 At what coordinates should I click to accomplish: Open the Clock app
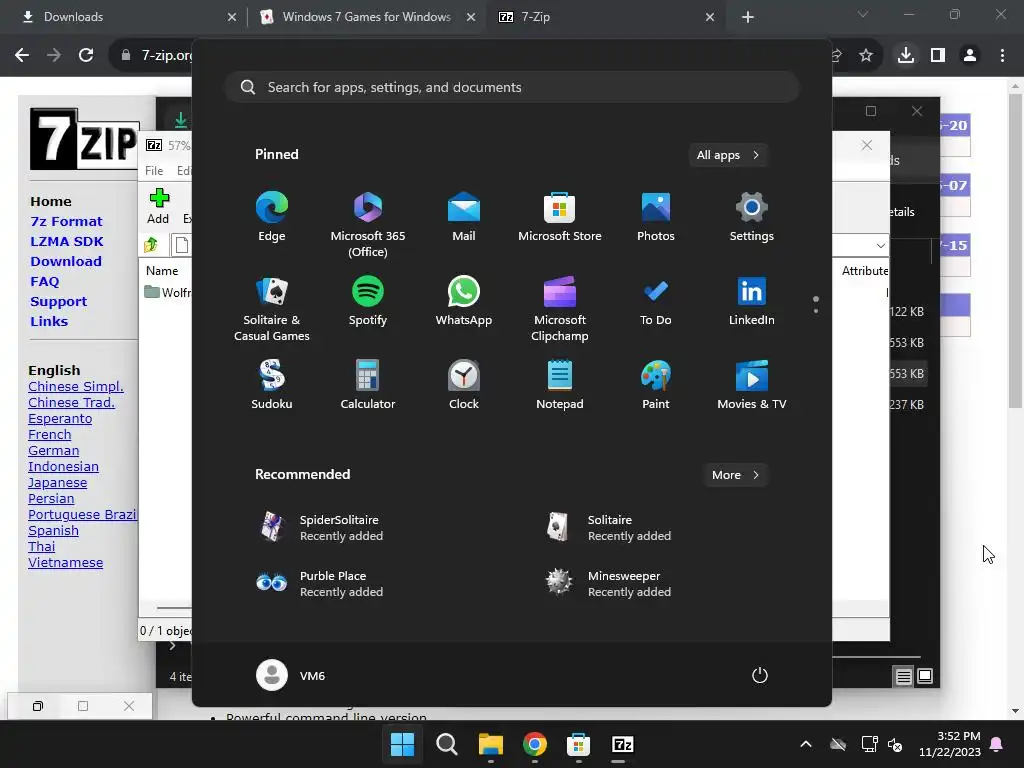pyautogui.click(x=464, y=385)
